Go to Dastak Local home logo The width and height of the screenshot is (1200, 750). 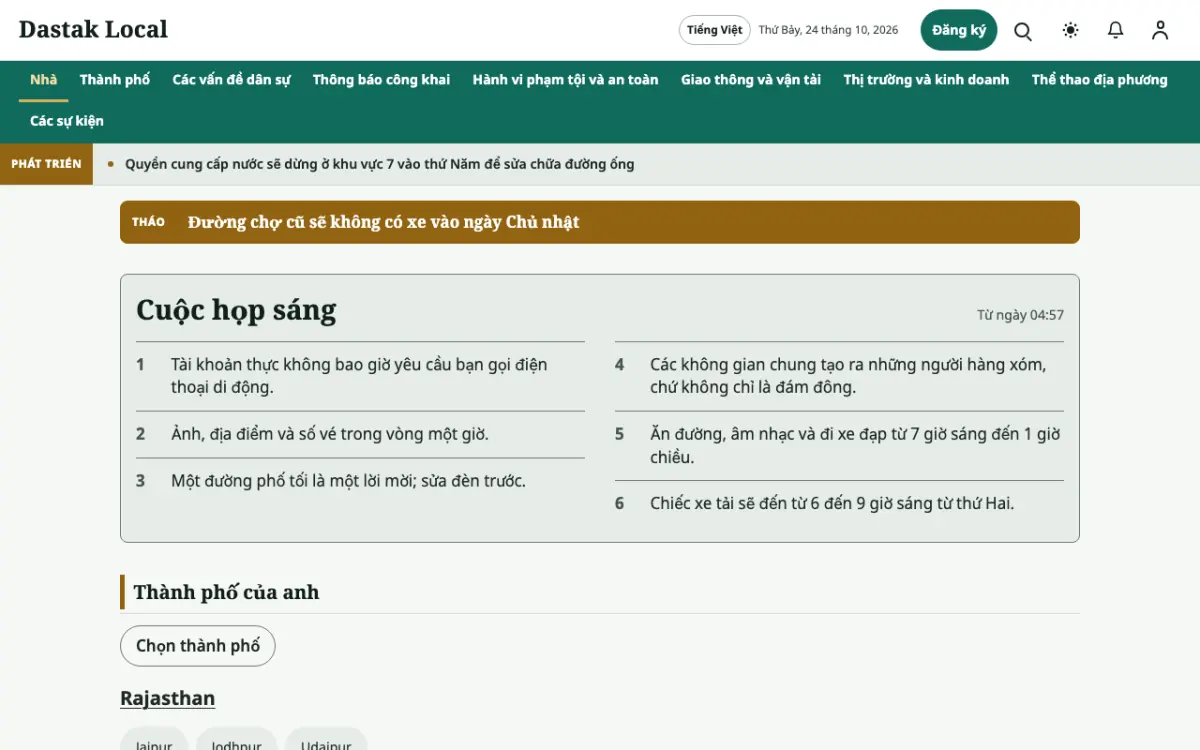click(93, 30)
